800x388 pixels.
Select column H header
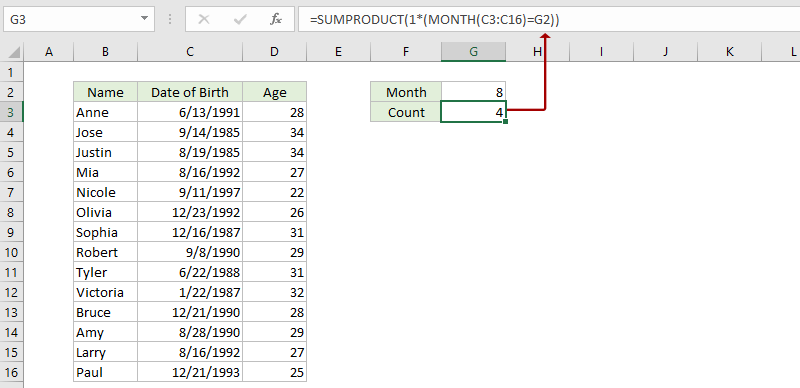(x=537, y=52)
